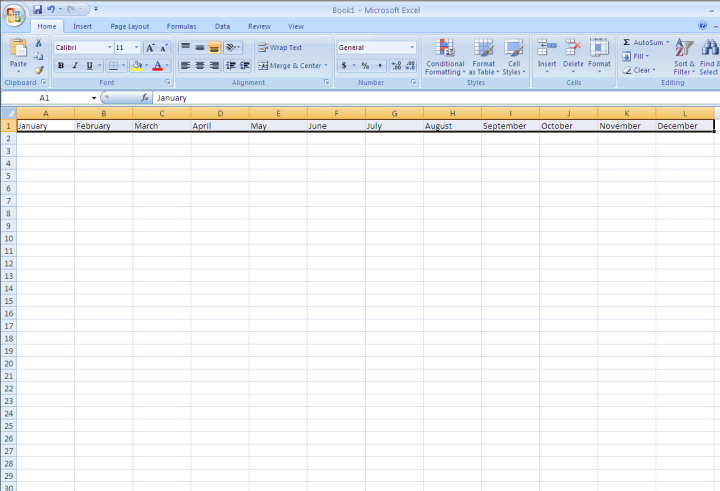Viewport: 720px width, 491px height.
Task: Customize Quick Access Toolbar dropdown
Action: tap(96, 9)
